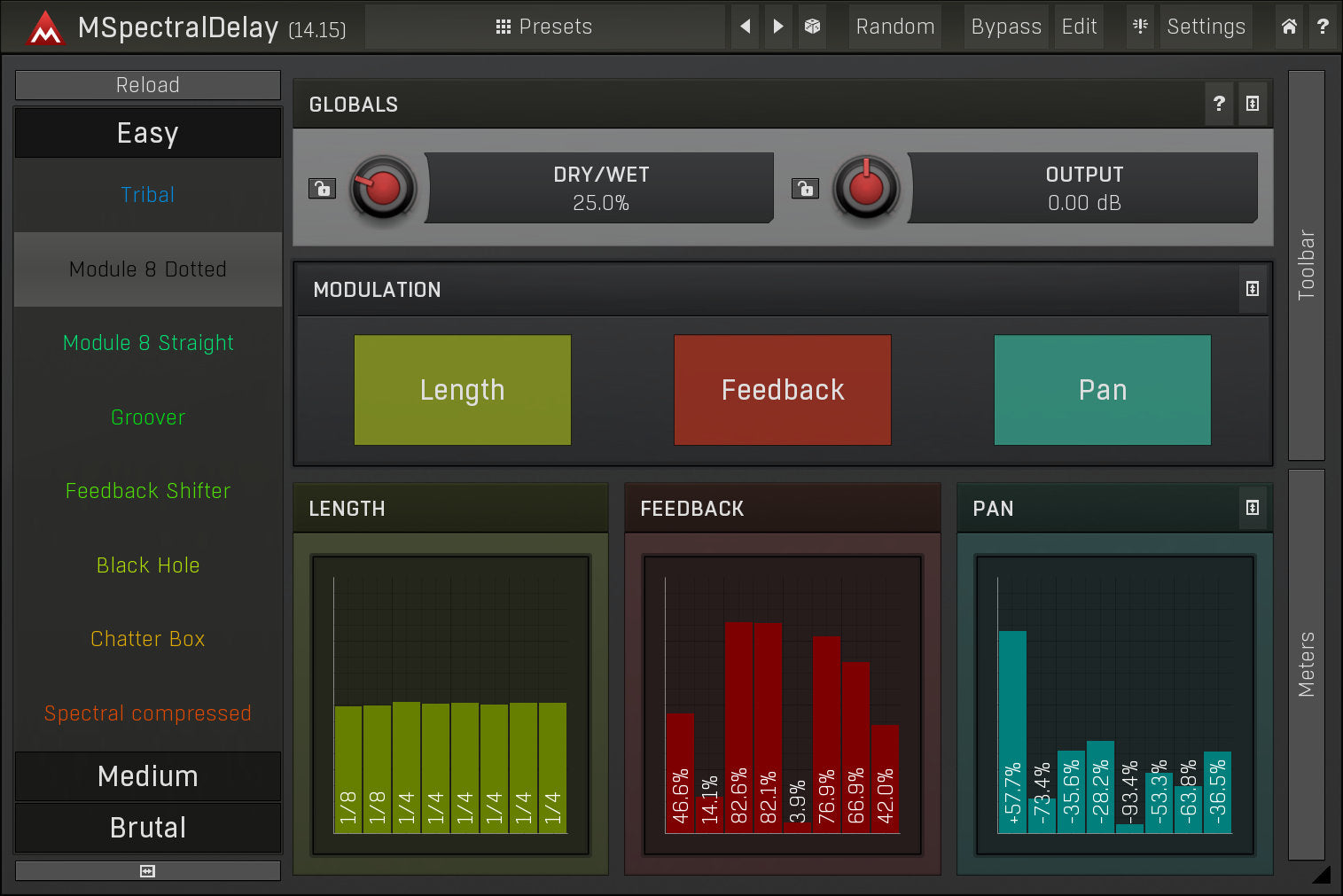
Task: Click the Dry/Wet knob
Action: [383, 188]
